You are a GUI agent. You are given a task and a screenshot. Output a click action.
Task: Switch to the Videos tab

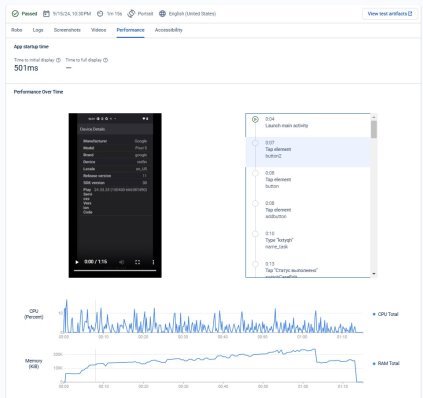point(98,30)
